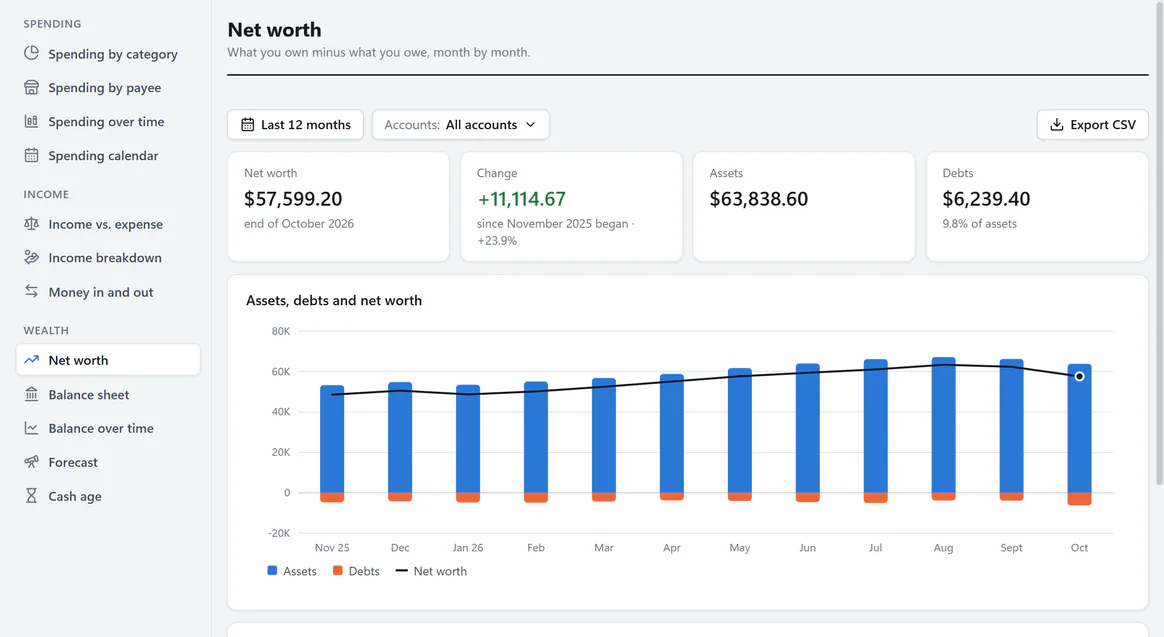Click the scales icon beside Income vs. expense
The image size is (1164, 637).
pyautogui.click(x=31, y=223)
